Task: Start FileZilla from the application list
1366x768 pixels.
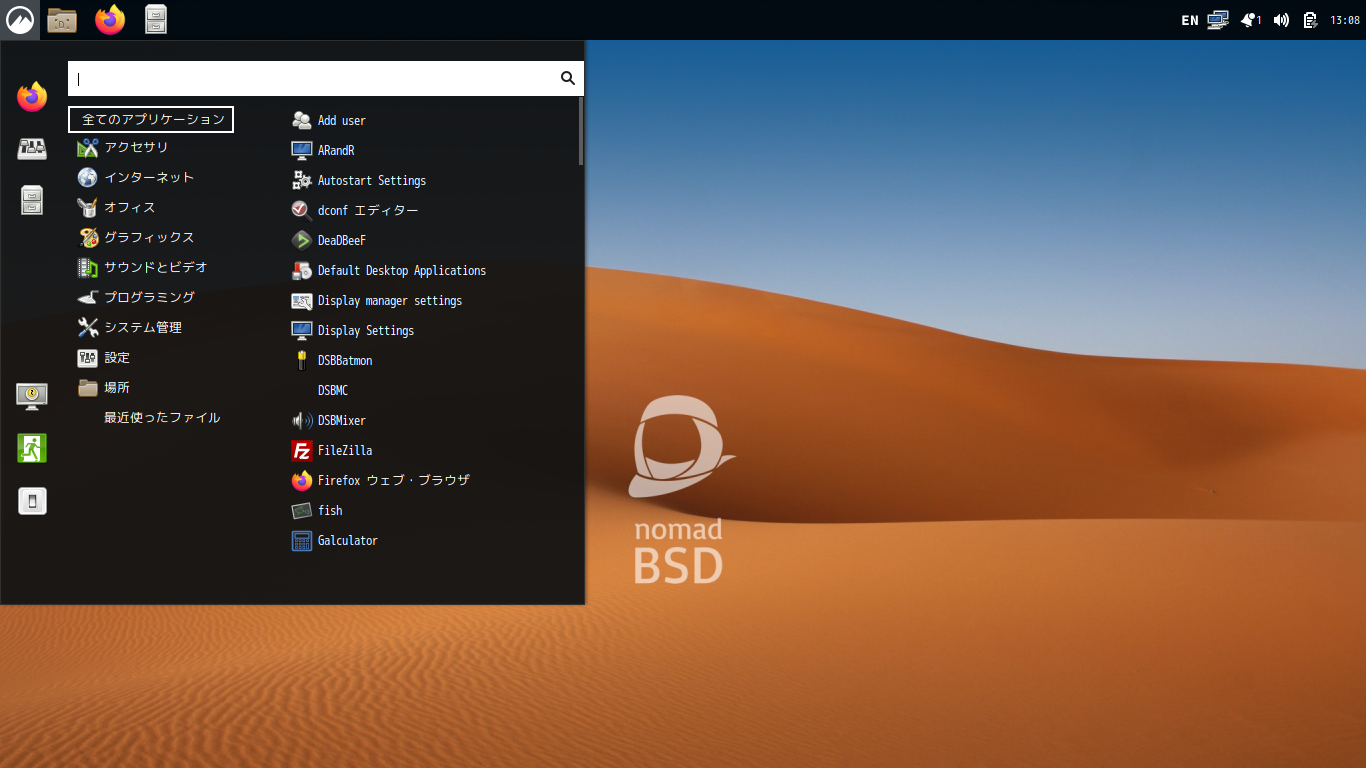Action: 332,450
